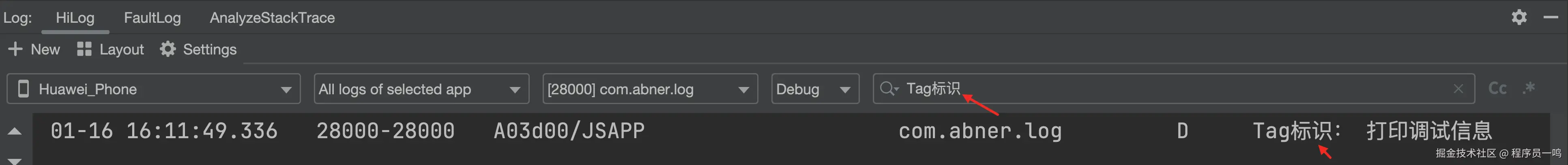Toggle regex search matching

tap(1529, 88)
